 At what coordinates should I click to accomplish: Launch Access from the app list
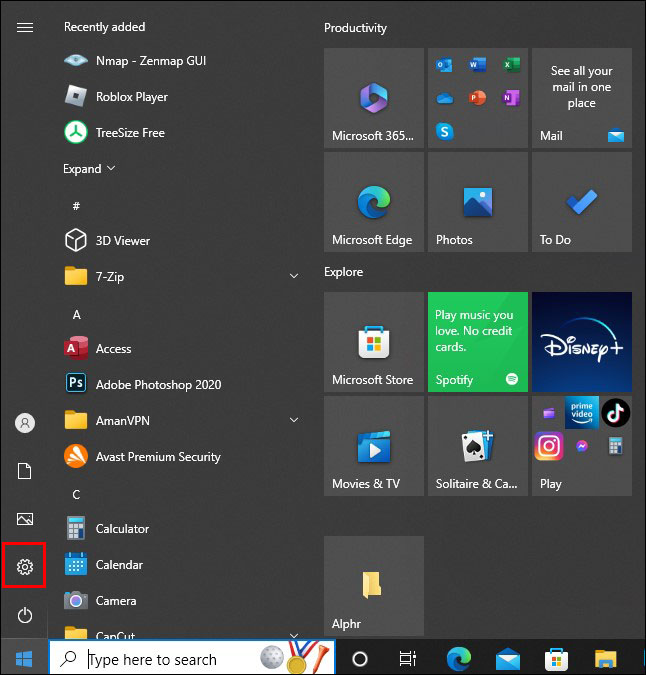click(x=98, y=348)
